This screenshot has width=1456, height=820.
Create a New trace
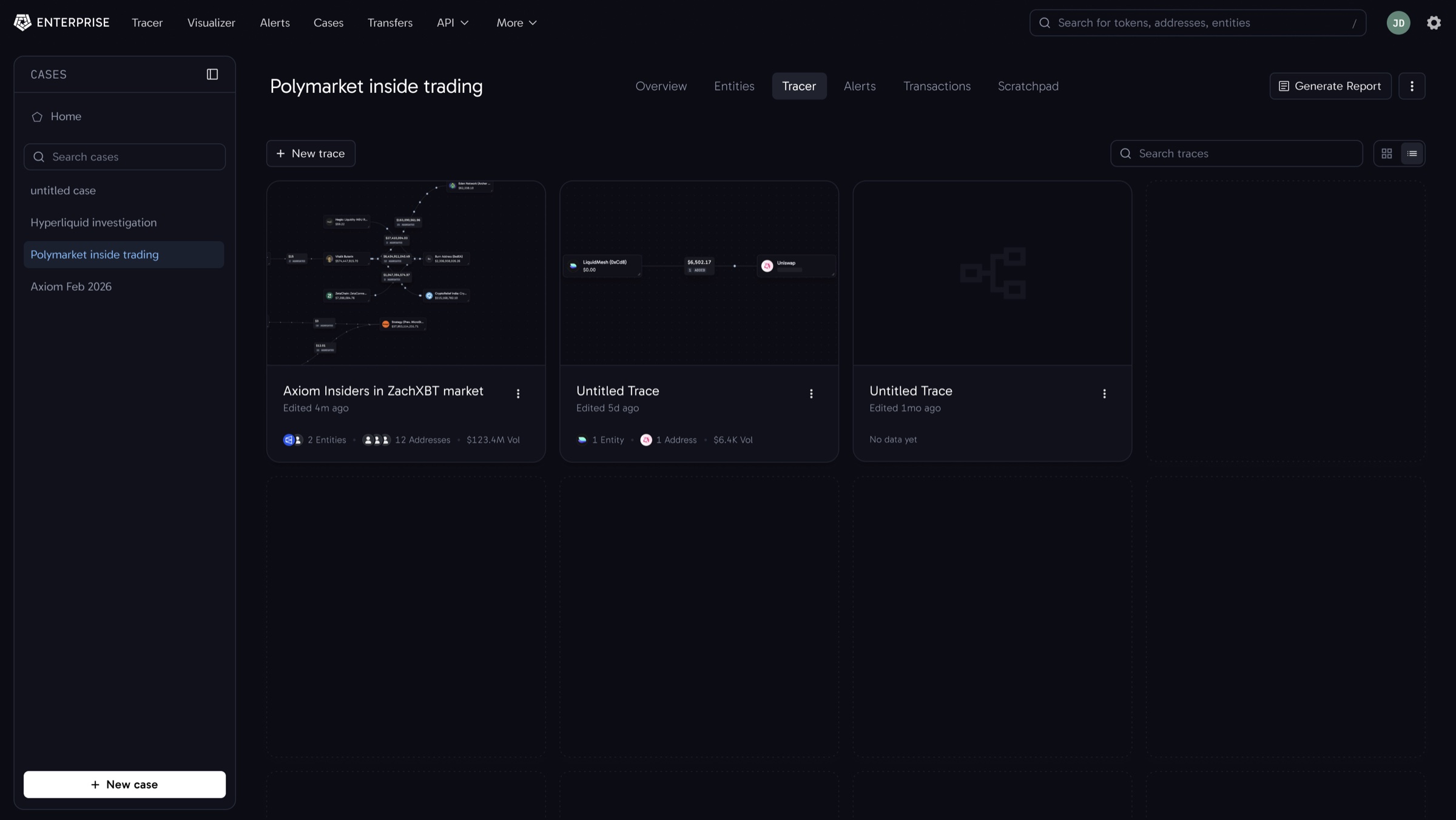[x=311, y=154]
